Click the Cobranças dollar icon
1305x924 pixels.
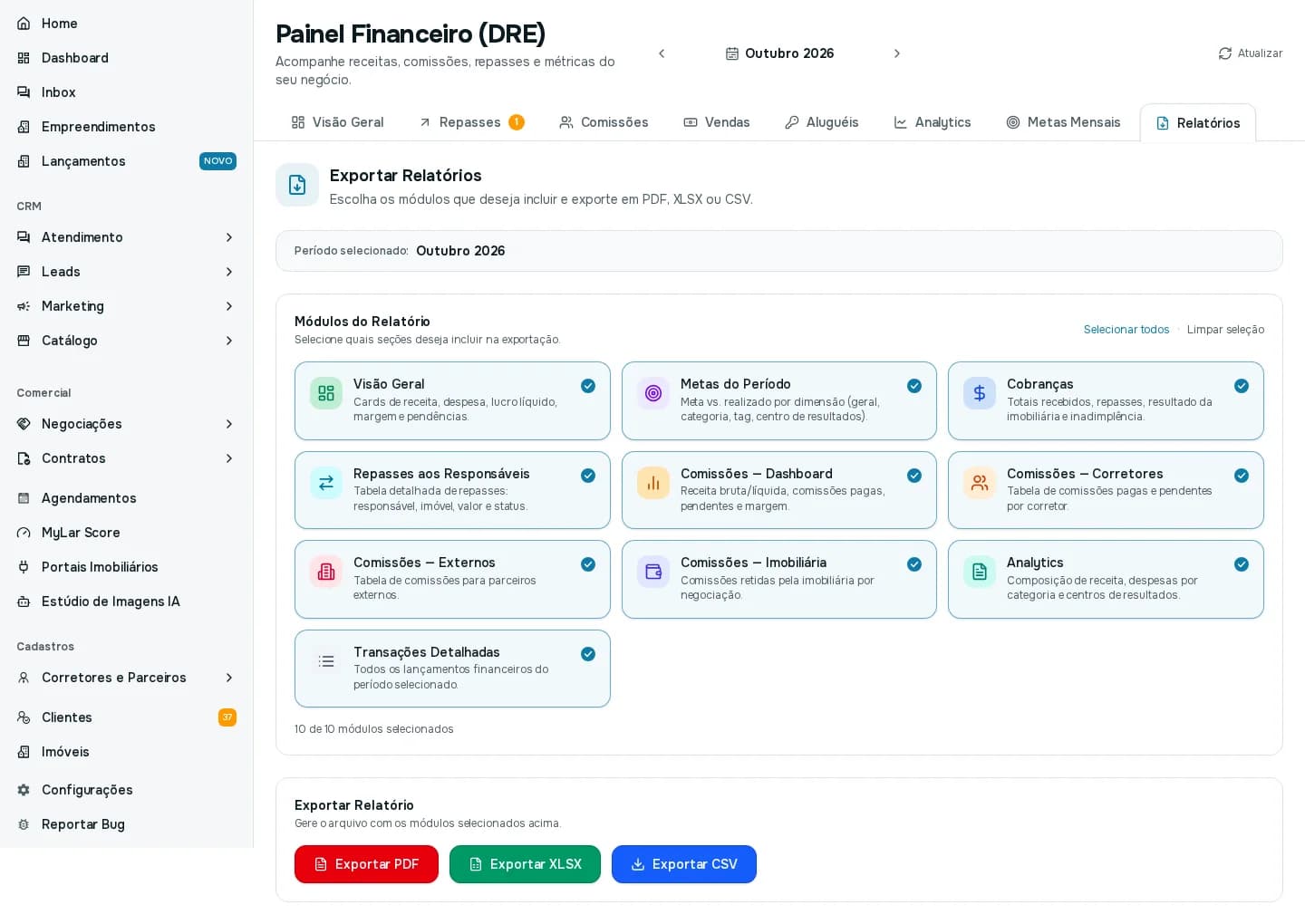pyautogui.click(x=980, y=393)
